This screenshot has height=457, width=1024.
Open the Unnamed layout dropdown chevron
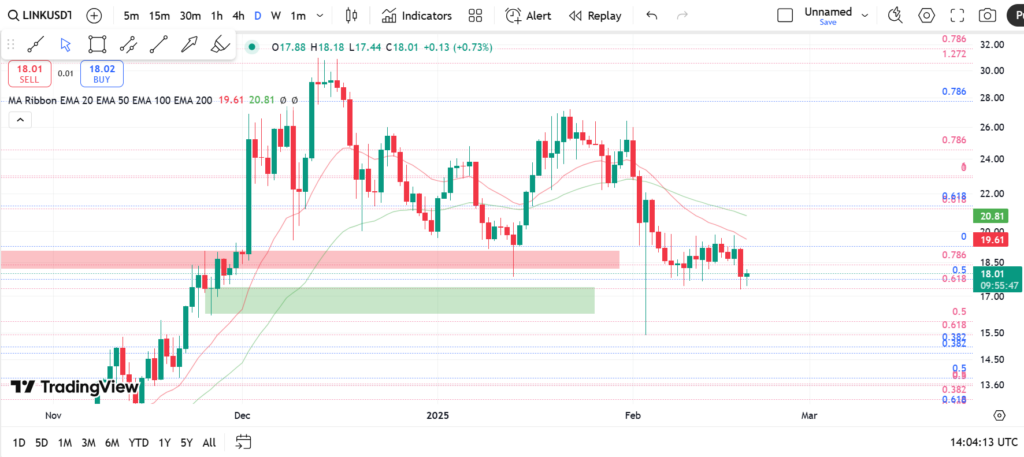pos(865,16)
